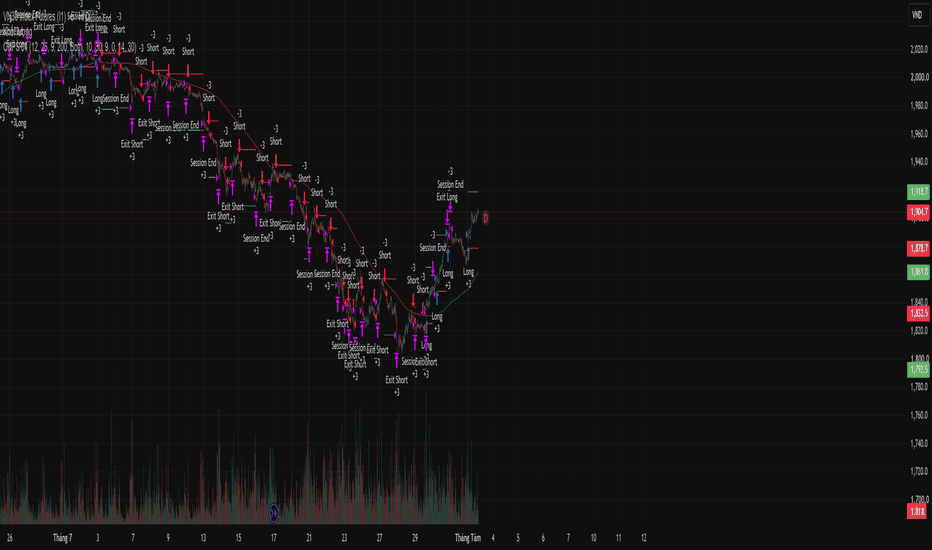Click the Tháng Tám date label

coord(468,538)
